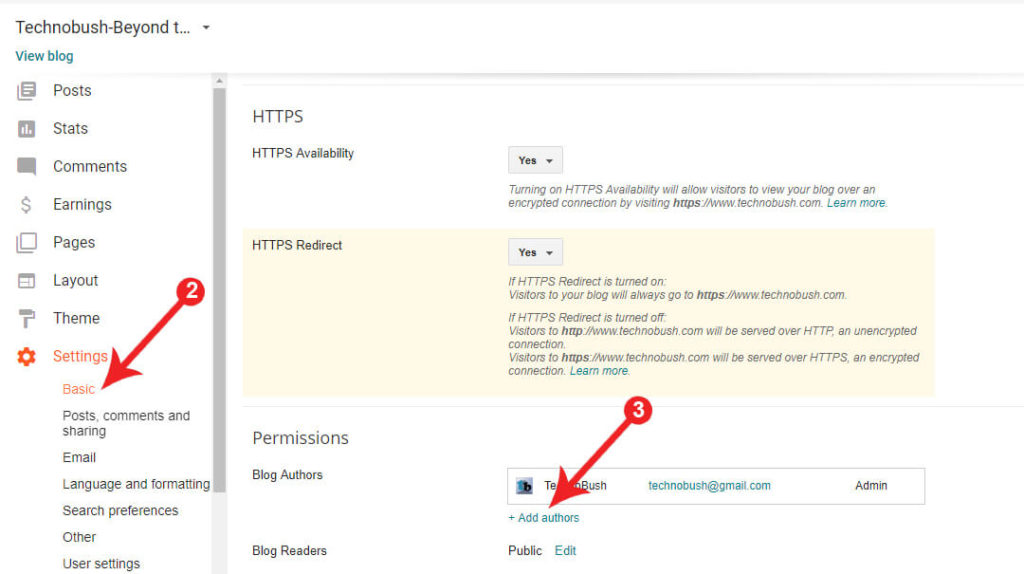Open the Theme section

coord(76,318)
